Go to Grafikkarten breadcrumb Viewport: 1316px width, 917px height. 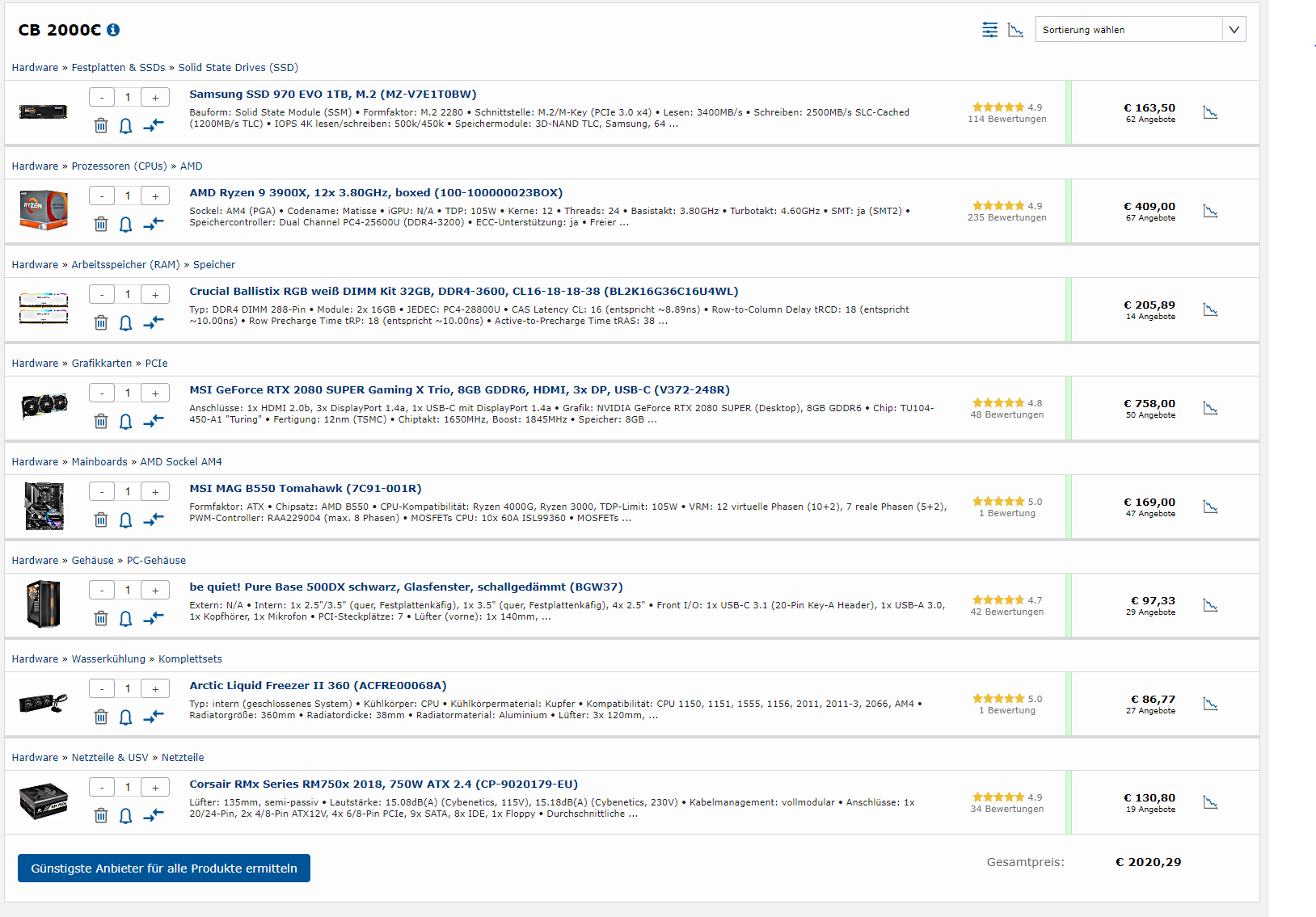[102, 363]
